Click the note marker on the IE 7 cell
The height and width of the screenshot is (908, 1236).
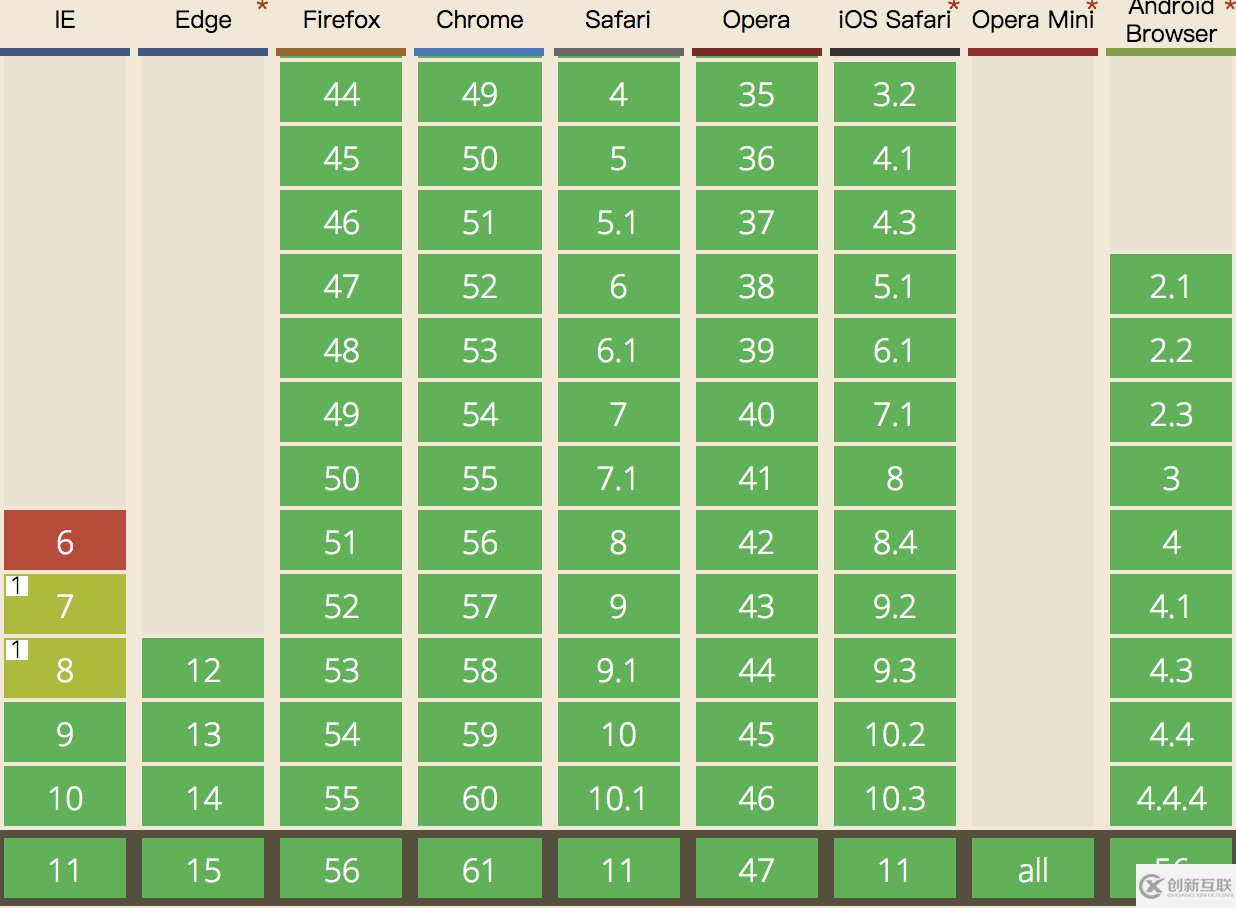pos(16,586)
